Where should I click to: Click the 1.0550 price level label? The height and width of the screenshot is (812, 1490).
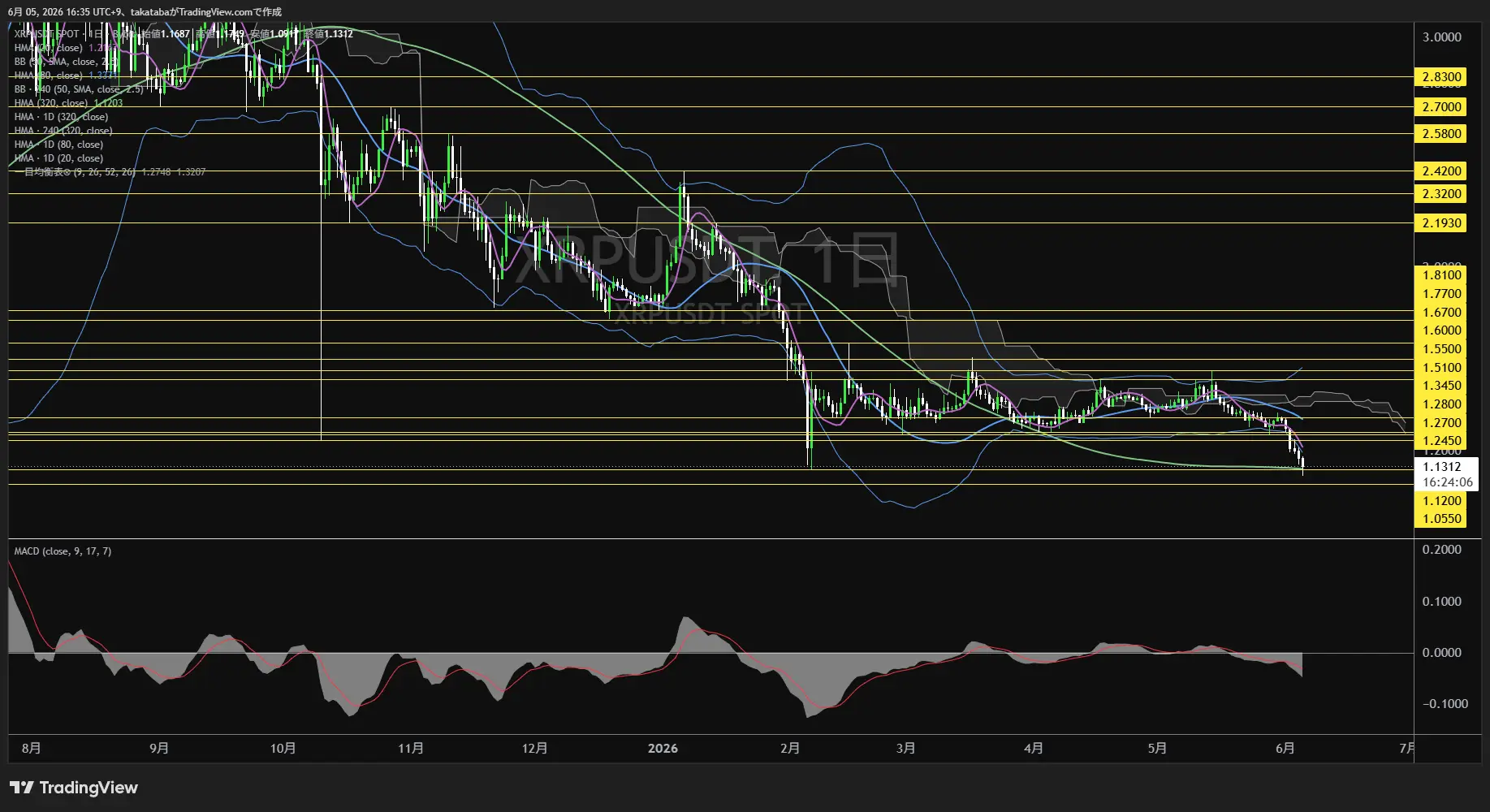click(1441, 518)
